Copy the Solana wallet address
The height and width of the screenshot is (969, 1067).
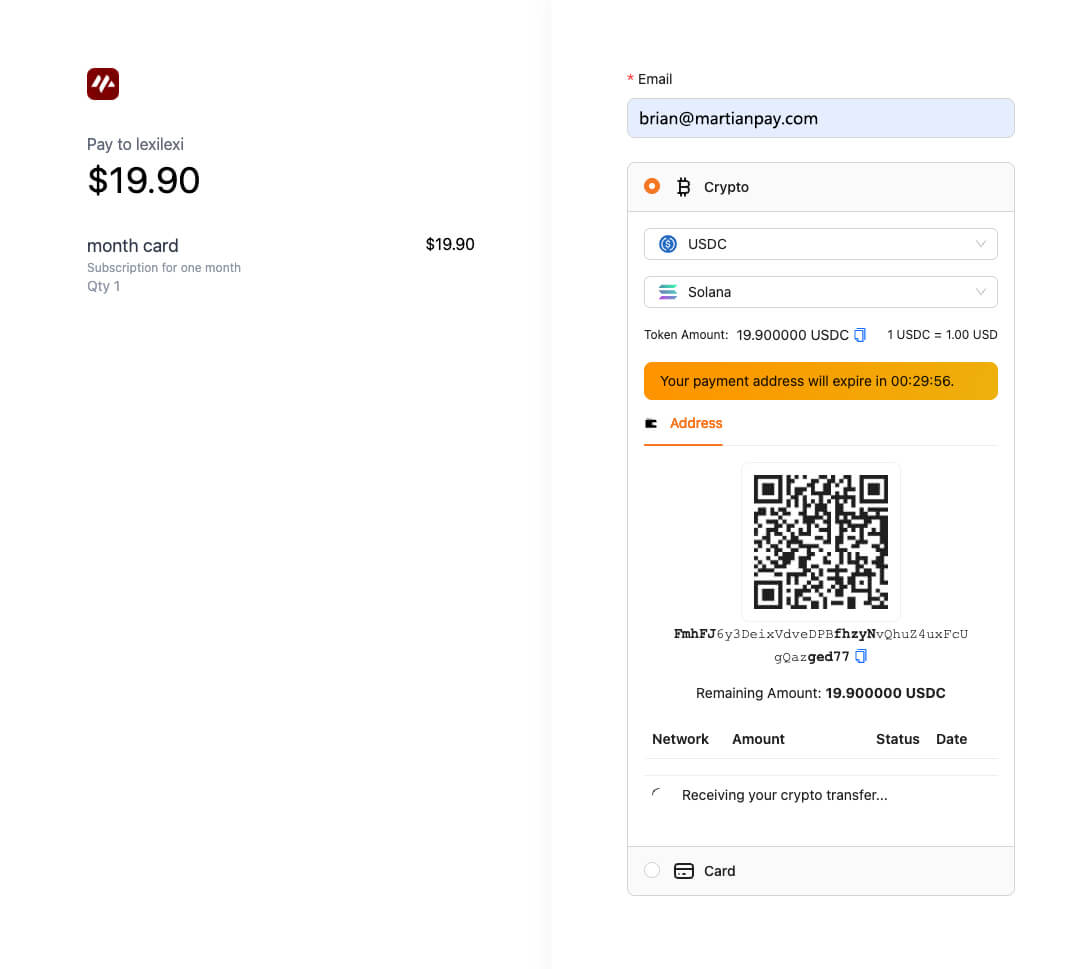pos(861,657)
